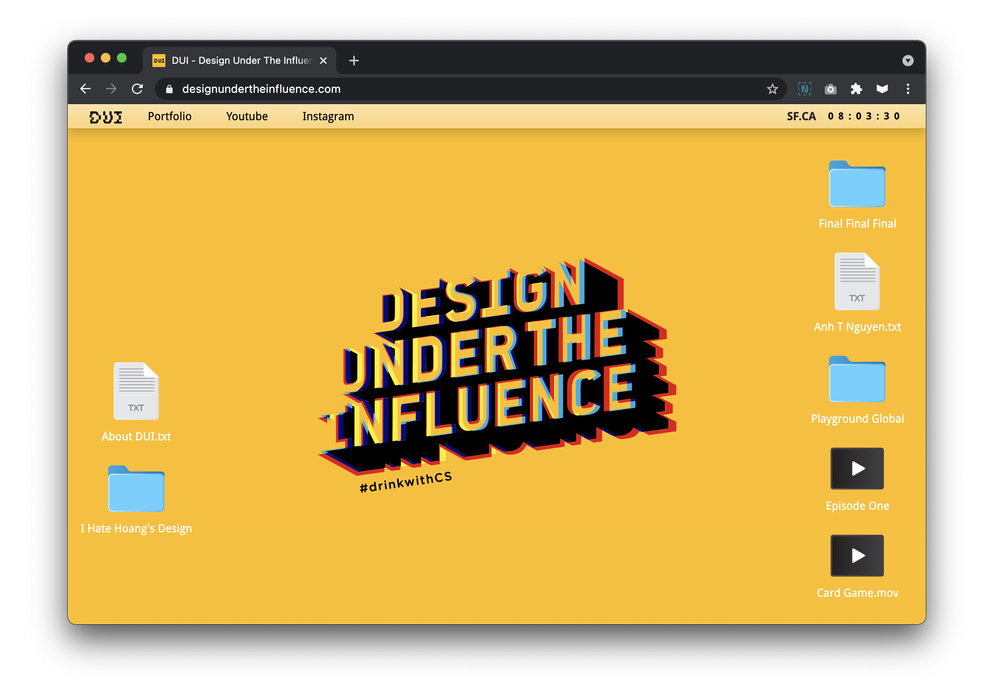This screenshot has width=1000, height=680.
Task: Open the Anh T Nguyen.txt file icon
Action: [857, 281]
